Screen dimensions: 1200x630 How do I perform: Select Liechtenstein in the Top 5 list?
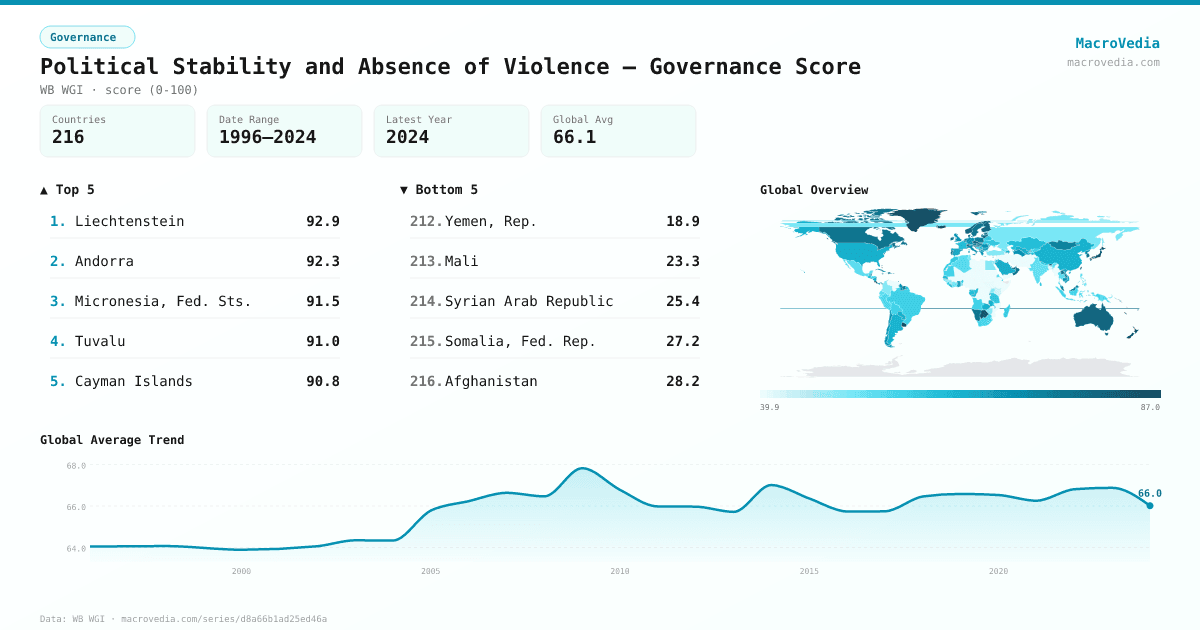(x=195, y=221)
